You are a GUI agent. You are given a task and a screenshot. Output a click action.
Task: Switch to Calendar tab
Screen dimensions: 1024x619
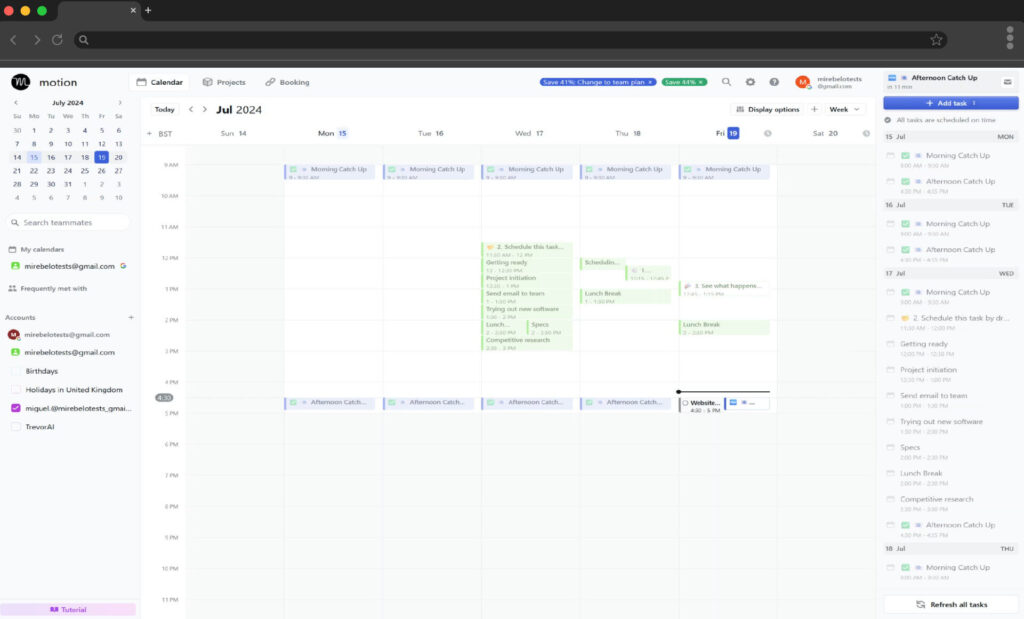click(x=159, y=82)
